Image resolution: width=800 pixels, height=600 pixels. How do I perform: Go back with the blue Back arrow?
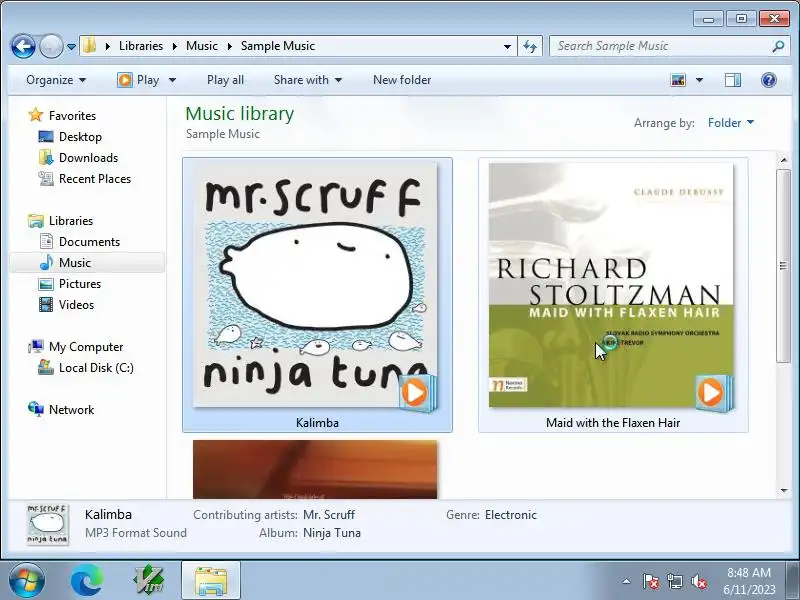(x=23, y=46)
